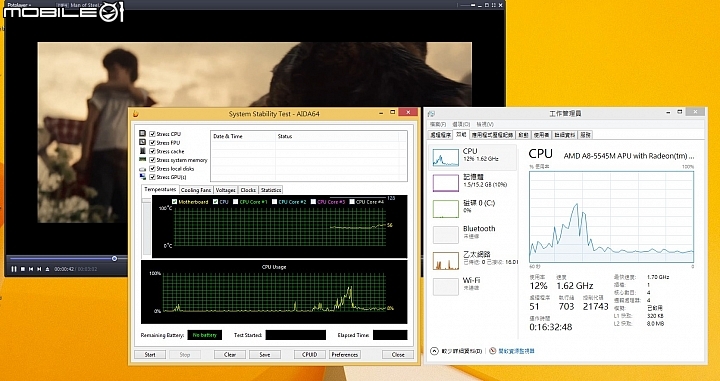720x381 pixels.
Task: Enable the CPU Core #1 checkbox
Action: 236,202
